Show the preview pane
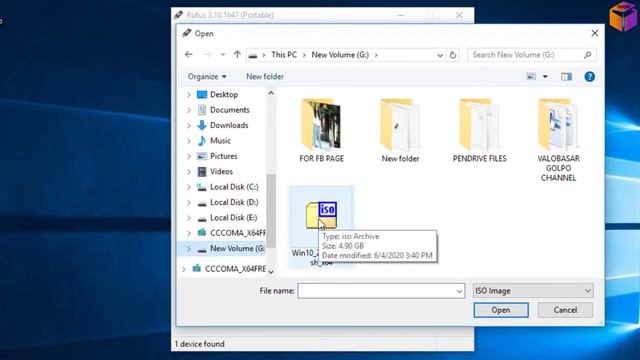The height and width of the screenshot is (360, 640). click(567, 77)
